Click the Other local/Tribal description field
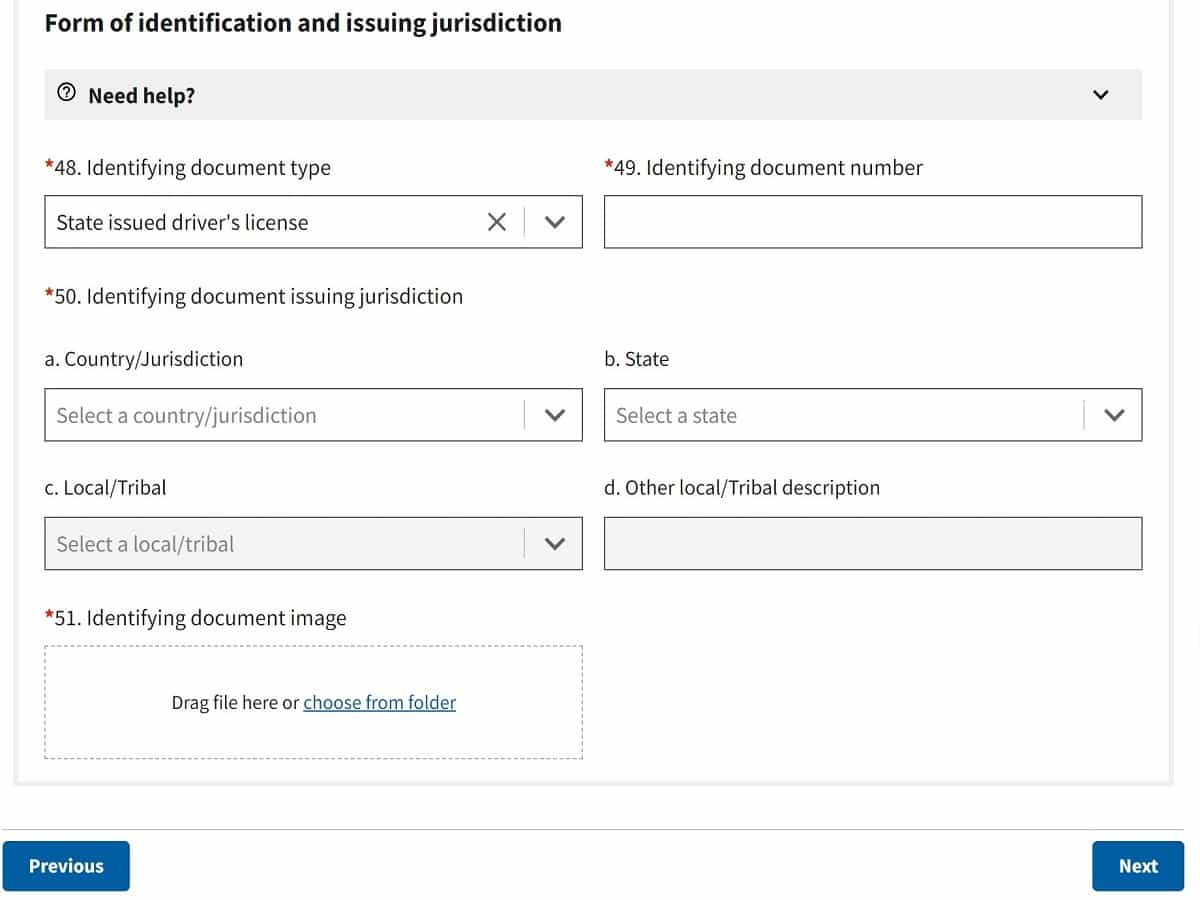Viewport: 1200px width, 900px height. [x=872, y=544]
